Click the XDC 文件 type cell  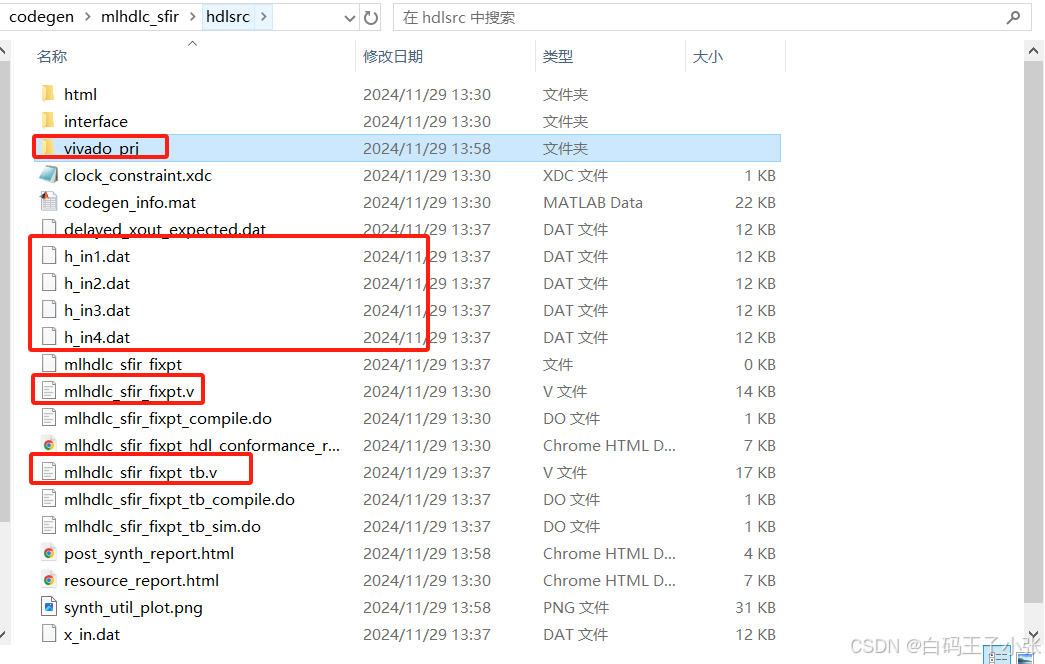tap(575, 175)
